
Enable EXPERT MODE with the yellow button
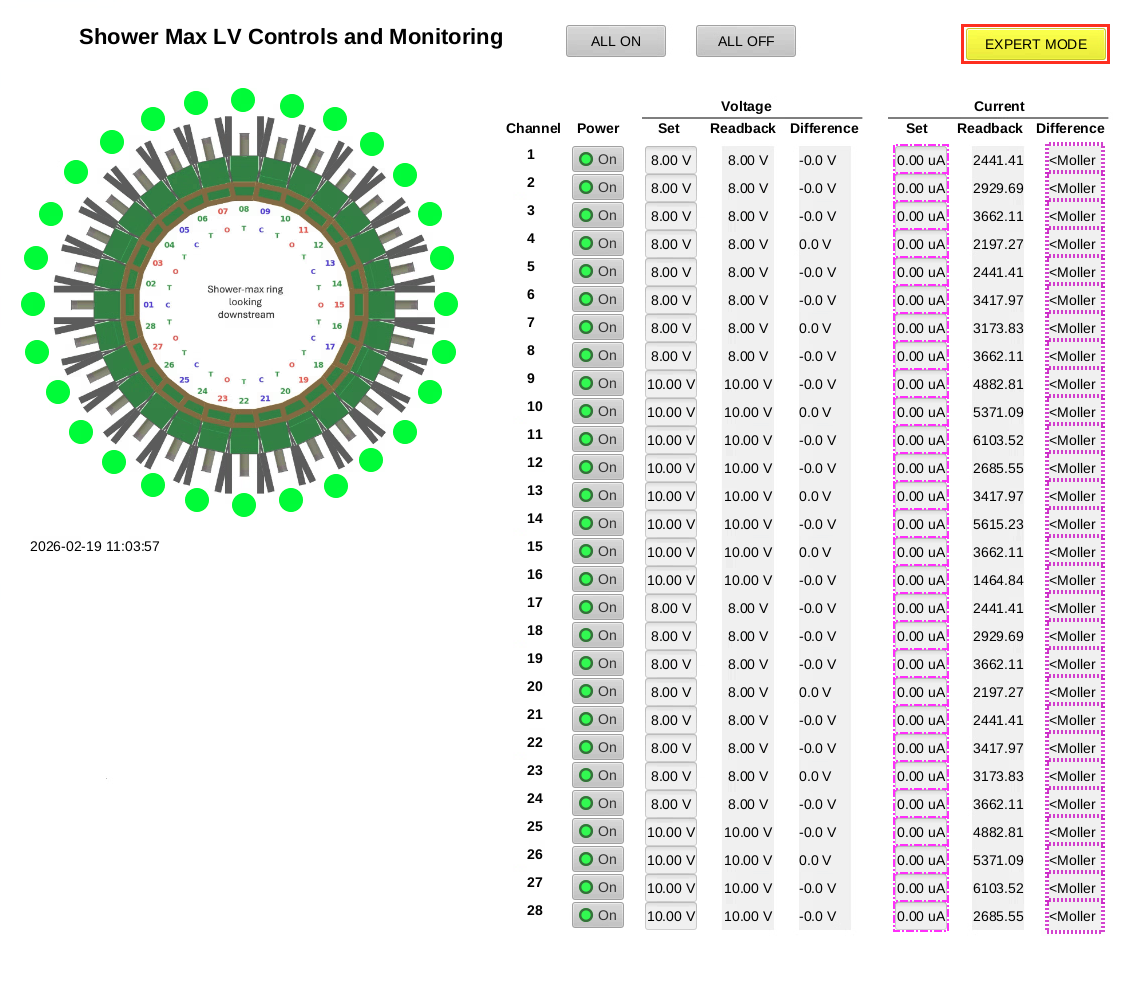[x=1035, y=44]
